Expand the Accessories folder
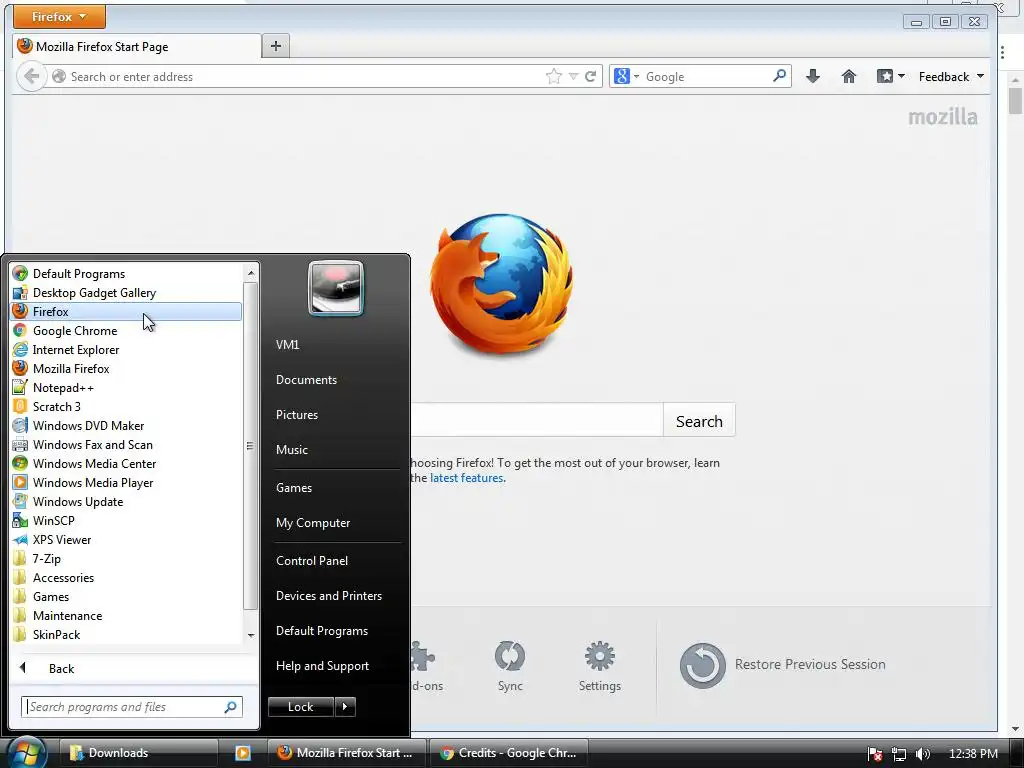1024x768 pixels. point(127,577)
